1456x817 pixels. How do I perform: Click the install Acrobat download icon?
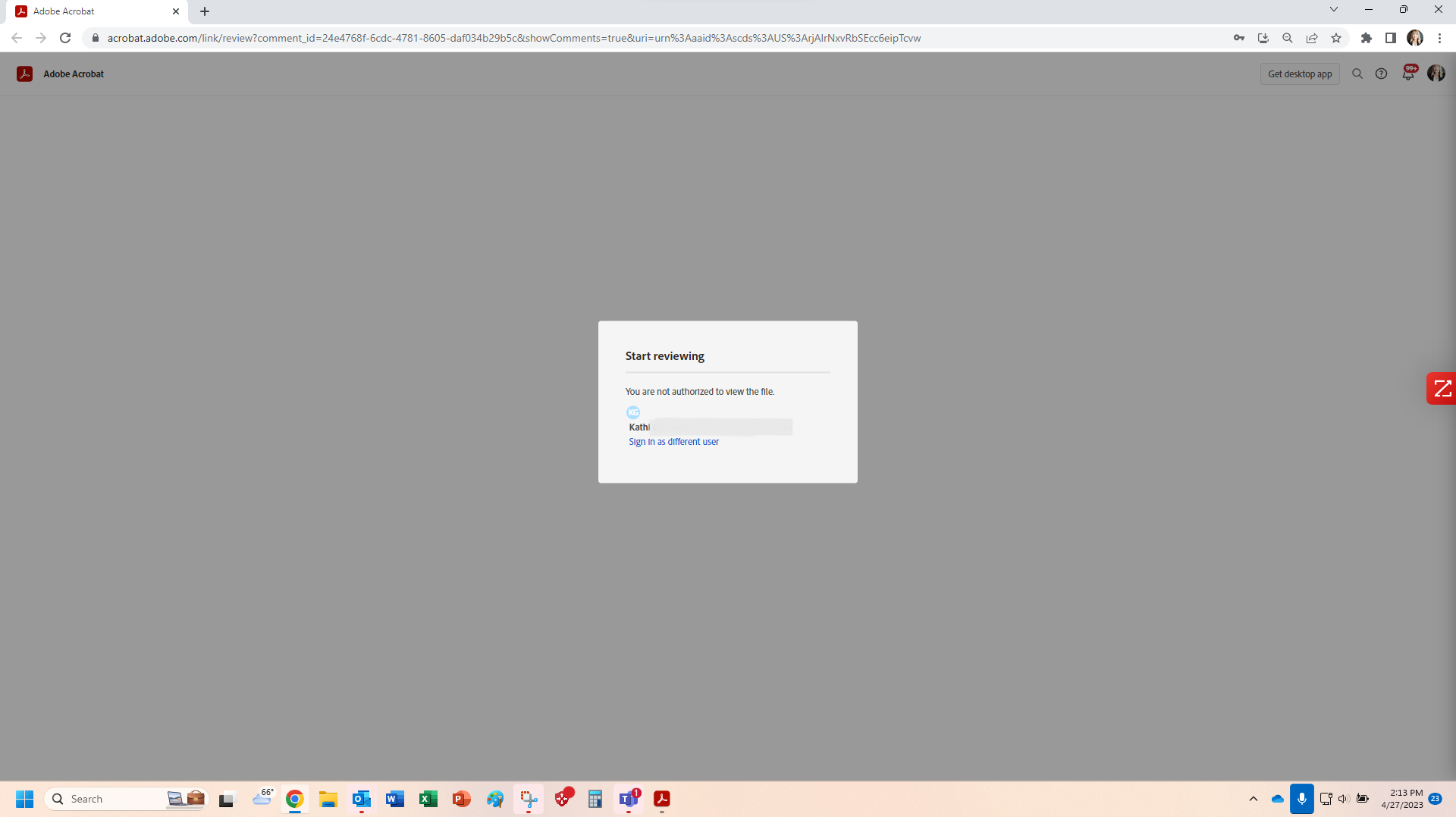pos(1263,38)
